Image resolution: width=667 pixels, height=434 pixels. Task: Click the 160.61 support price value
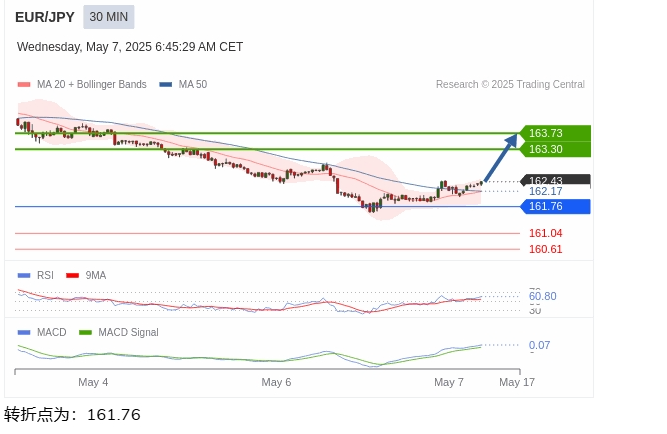(545, 249)
